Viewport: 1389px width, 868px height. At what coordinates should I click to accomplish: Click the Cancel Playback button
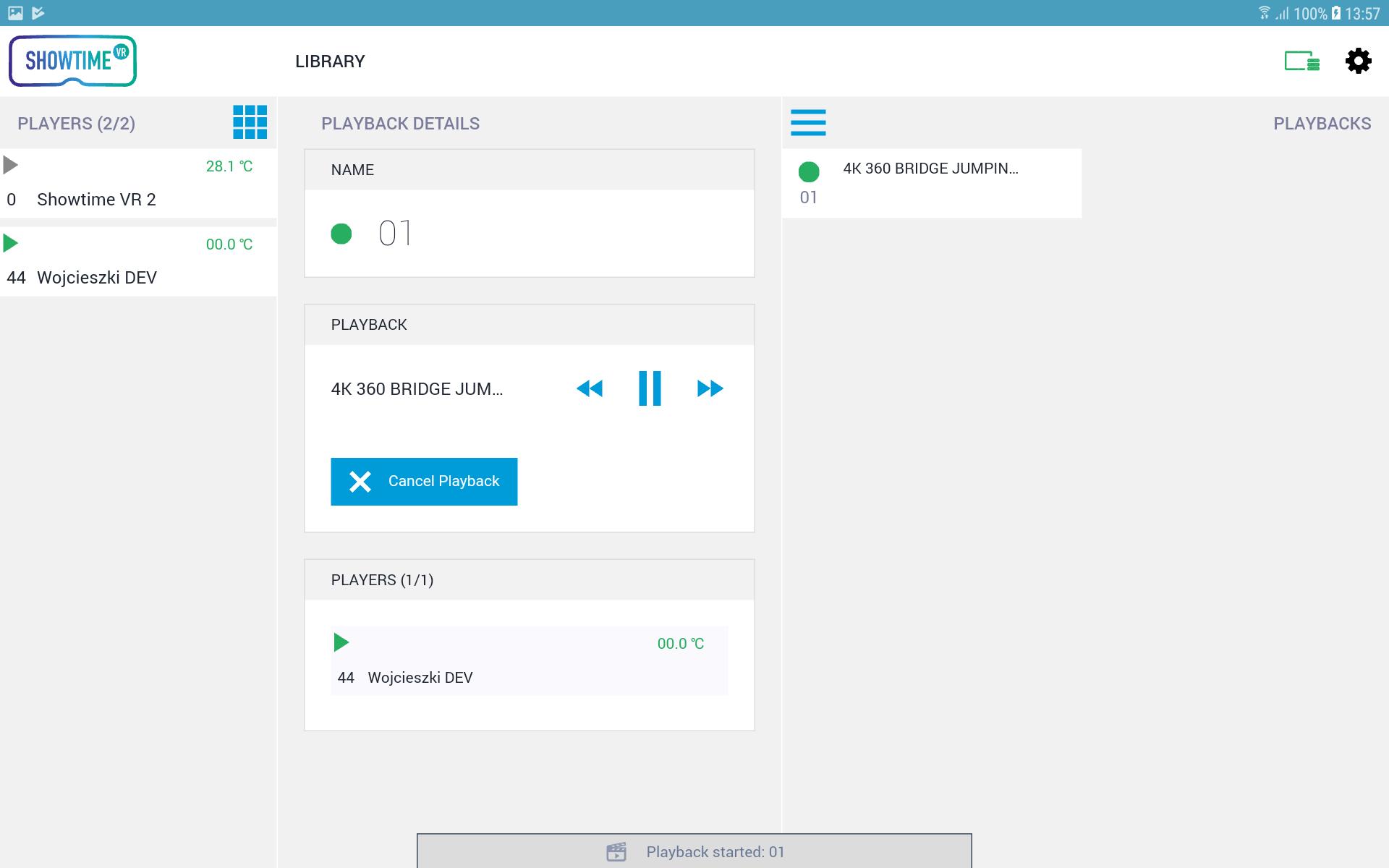[x=424, y=482]
